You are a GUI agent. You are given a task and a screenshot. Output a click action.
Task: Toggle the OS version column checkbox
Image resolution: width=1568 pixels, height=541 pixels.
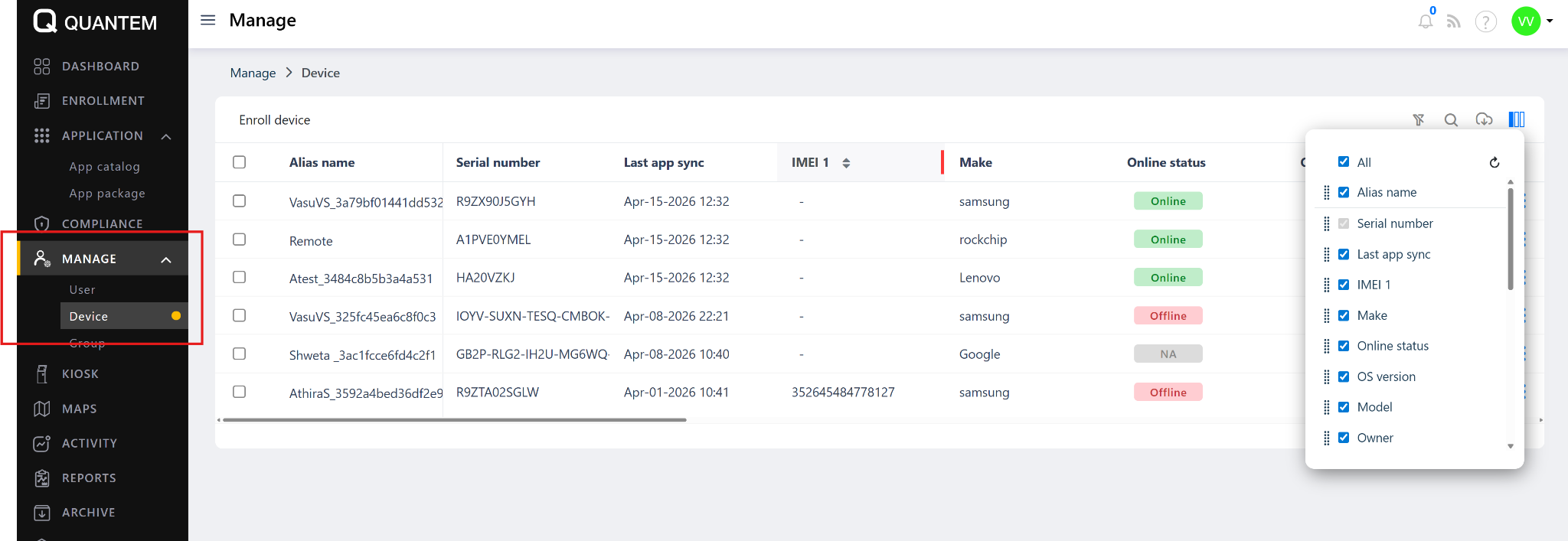pyautogui.click(x=1344, y=376)
